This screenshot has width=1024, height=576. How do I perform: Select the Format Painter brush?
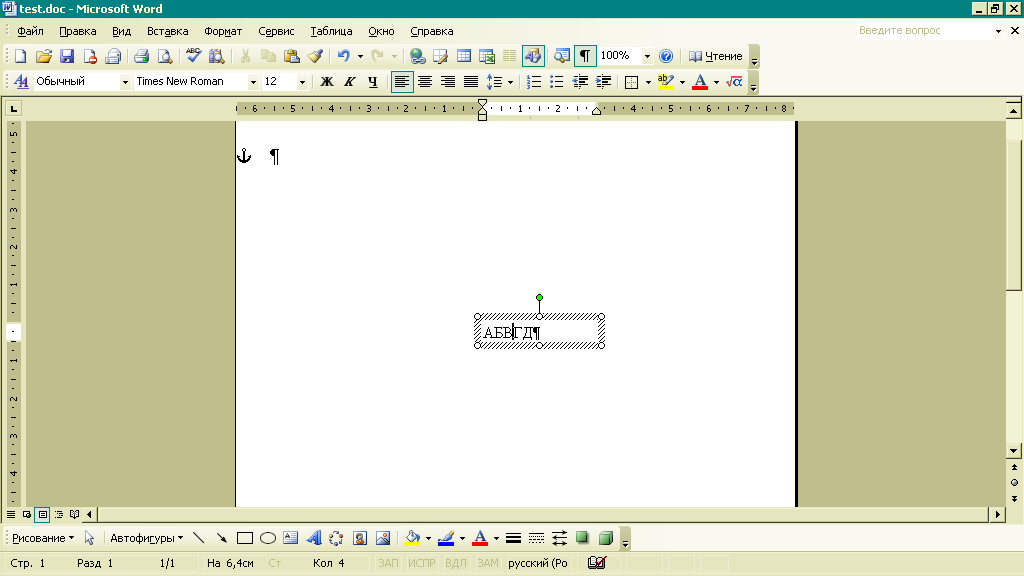pyautogui.click(x=315, y=56)
